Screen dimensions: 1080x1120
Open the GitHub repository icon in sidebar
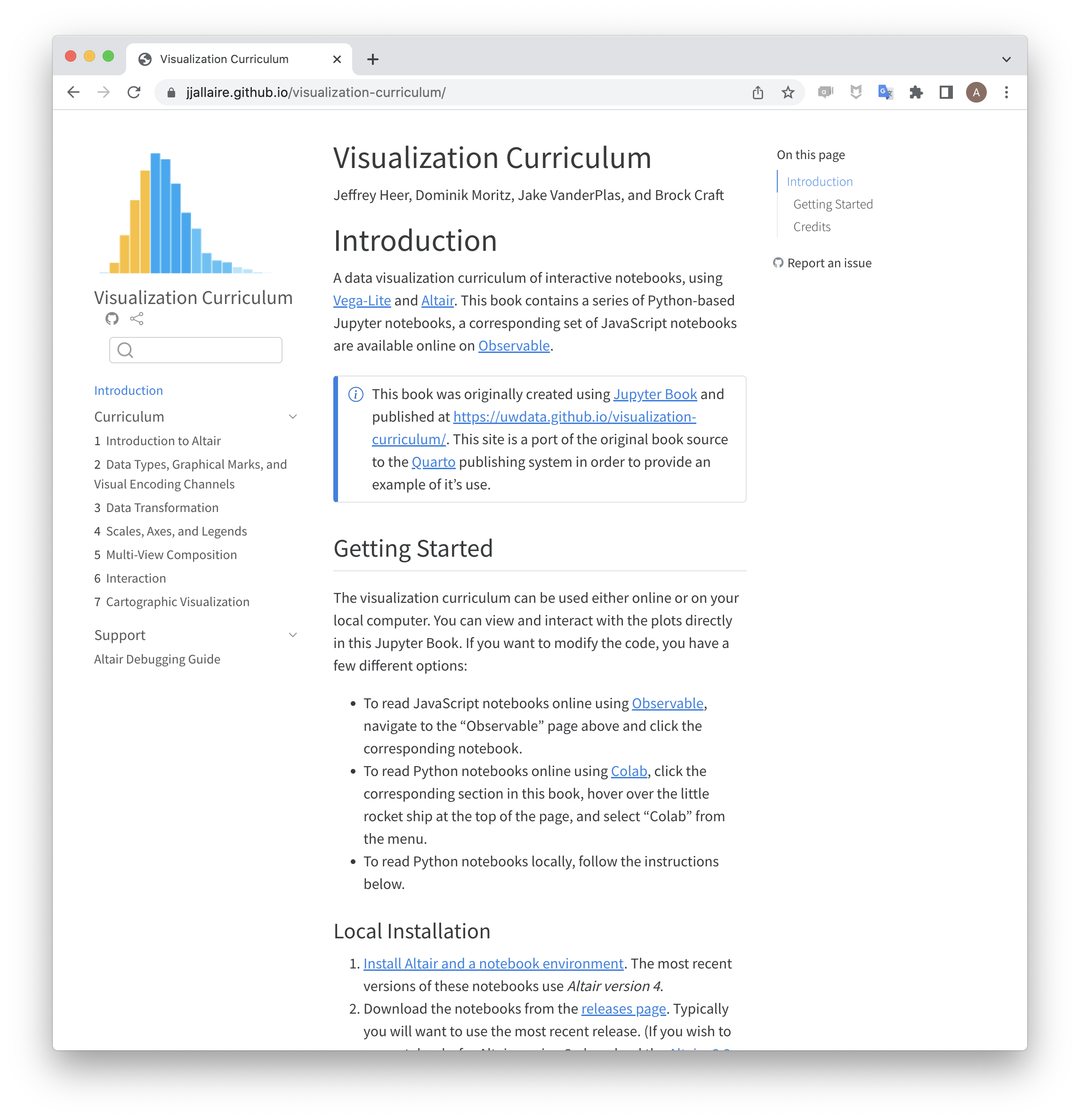(112, 318)
